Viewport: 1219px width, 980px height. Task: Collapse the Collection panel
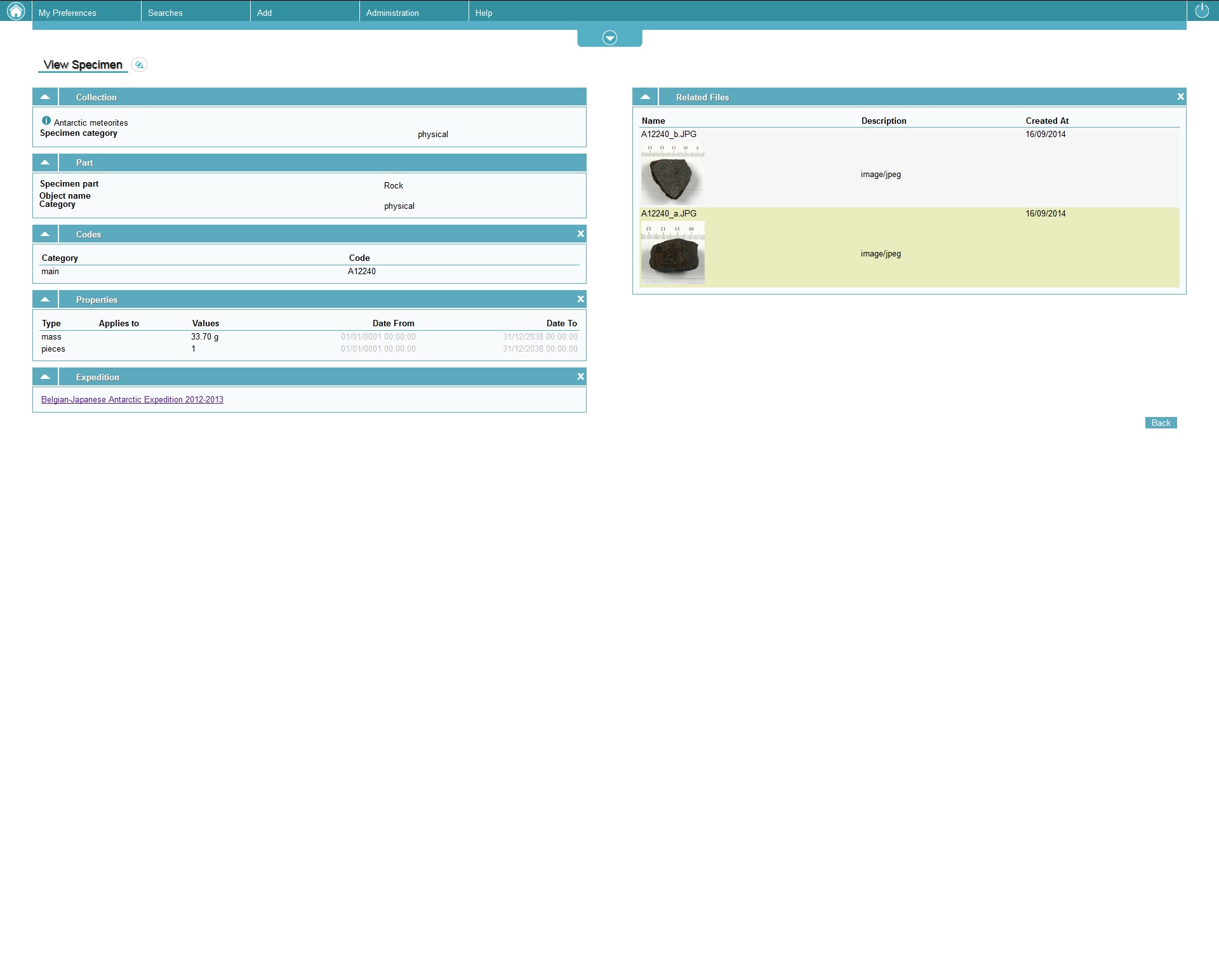(45, 97)
